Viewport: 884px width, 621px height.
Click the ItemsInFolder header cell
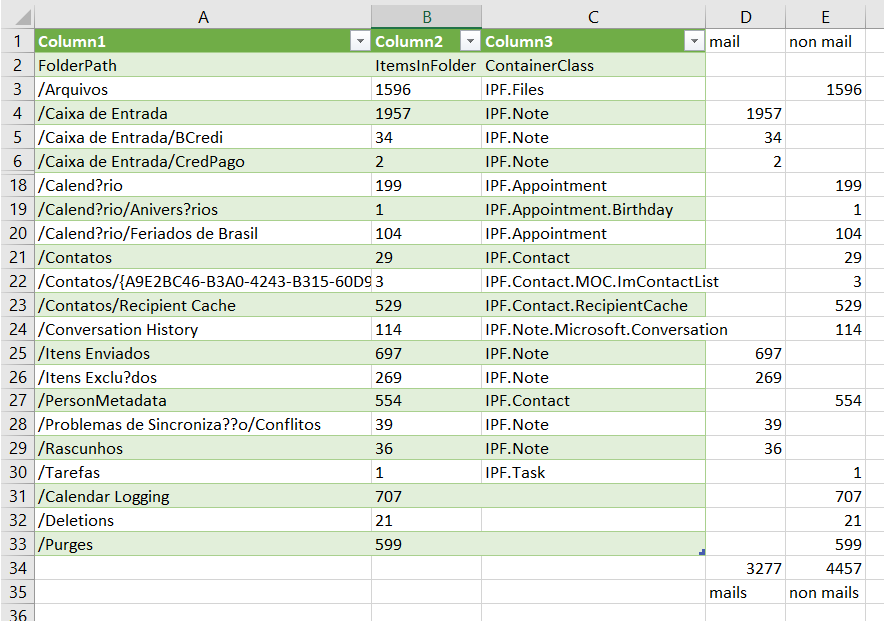pyautogui.click(x=425, y=65)
